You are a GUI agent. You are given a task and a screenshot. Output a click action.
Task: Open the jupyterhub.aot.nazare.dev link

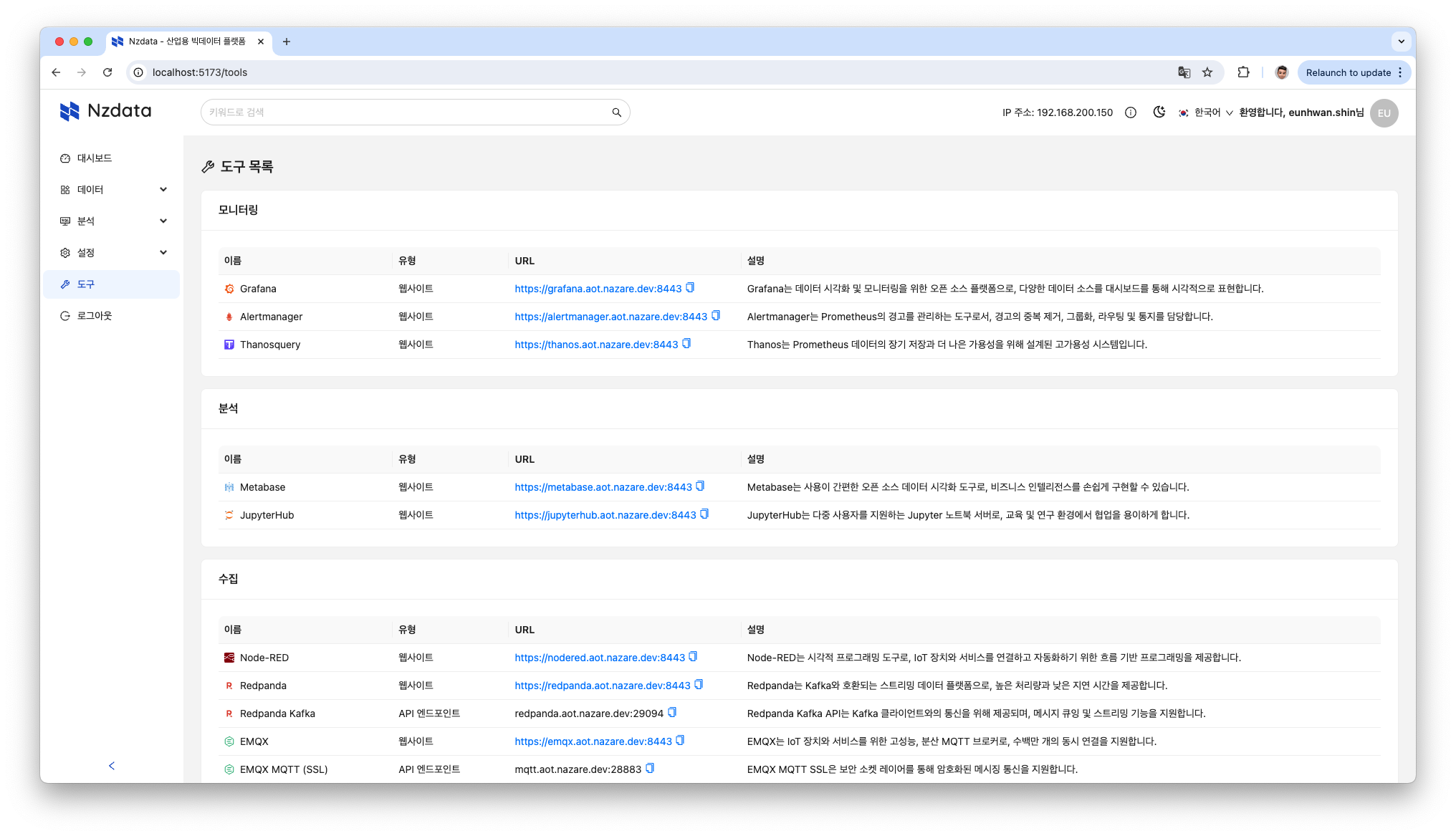pos(605,515)
